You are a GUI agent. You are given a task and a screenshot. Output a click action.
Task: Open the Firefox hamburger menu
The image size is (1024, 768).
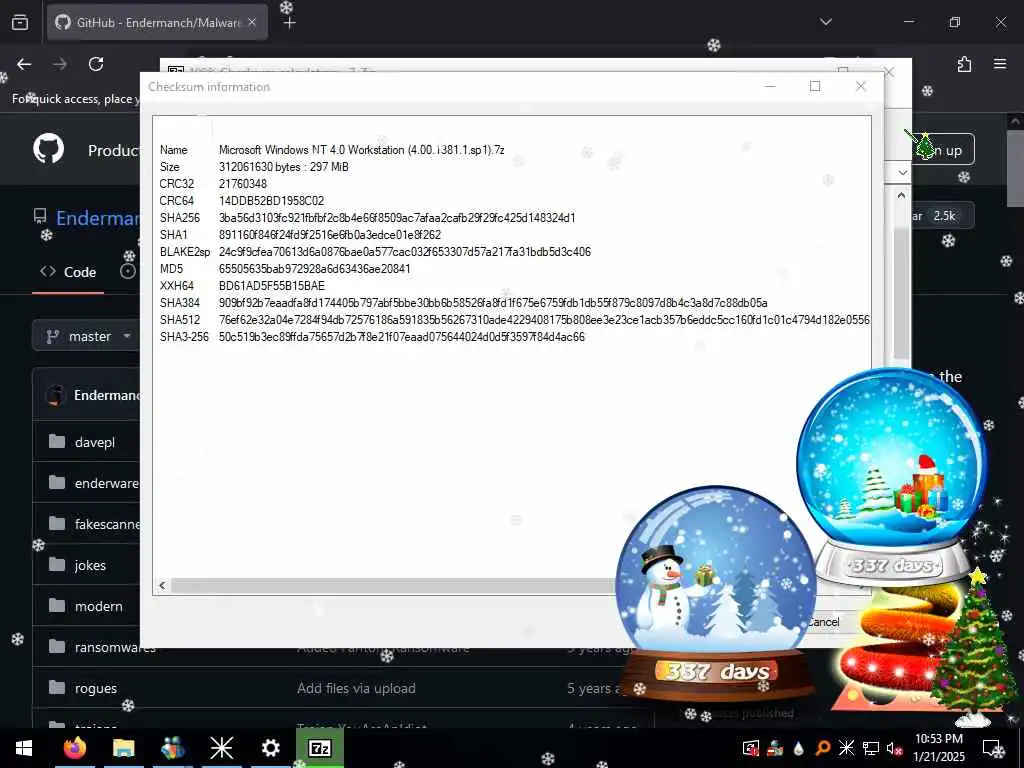point(1000,64)
